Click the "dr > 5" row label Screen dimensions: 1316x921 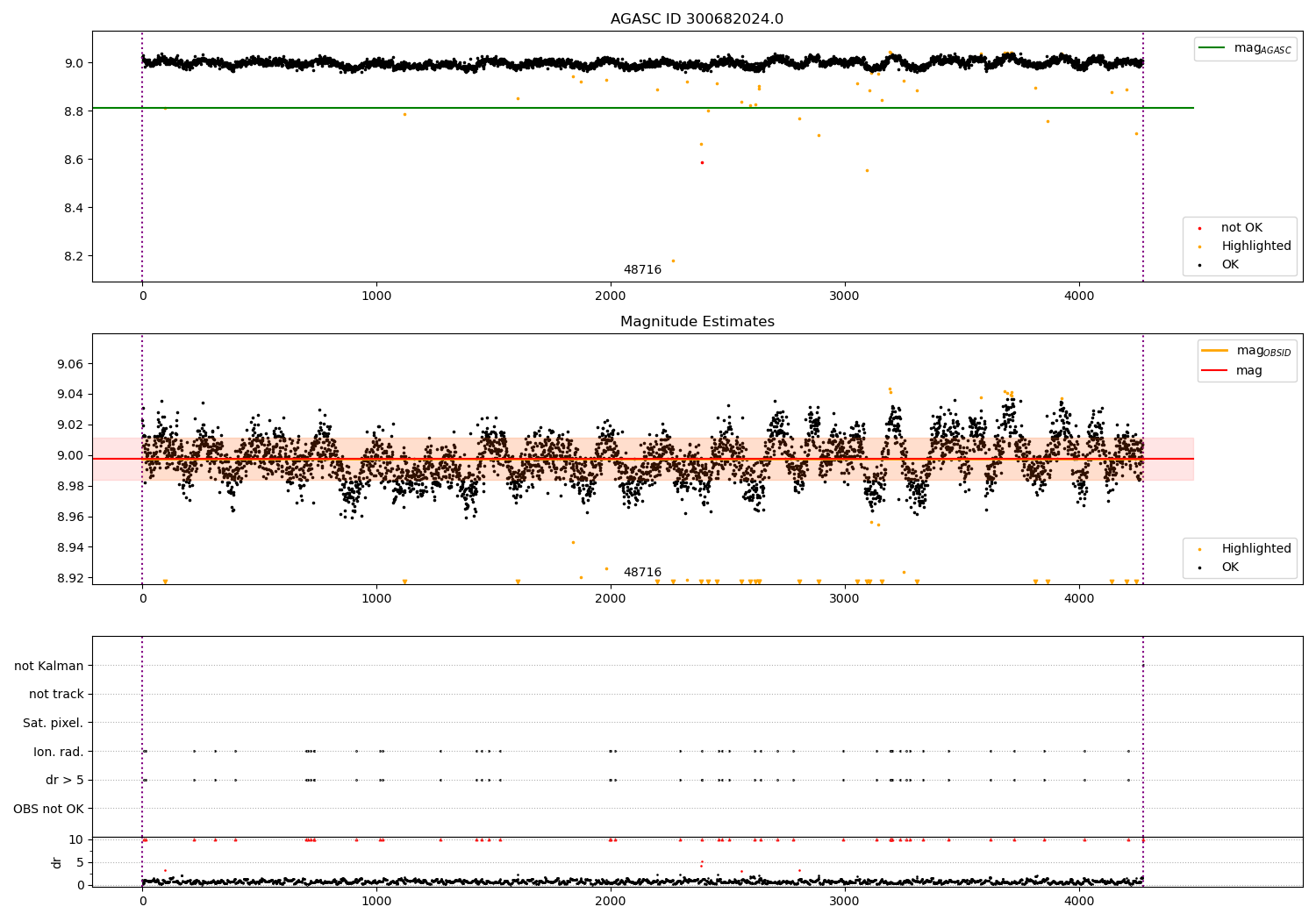[65, 781]
